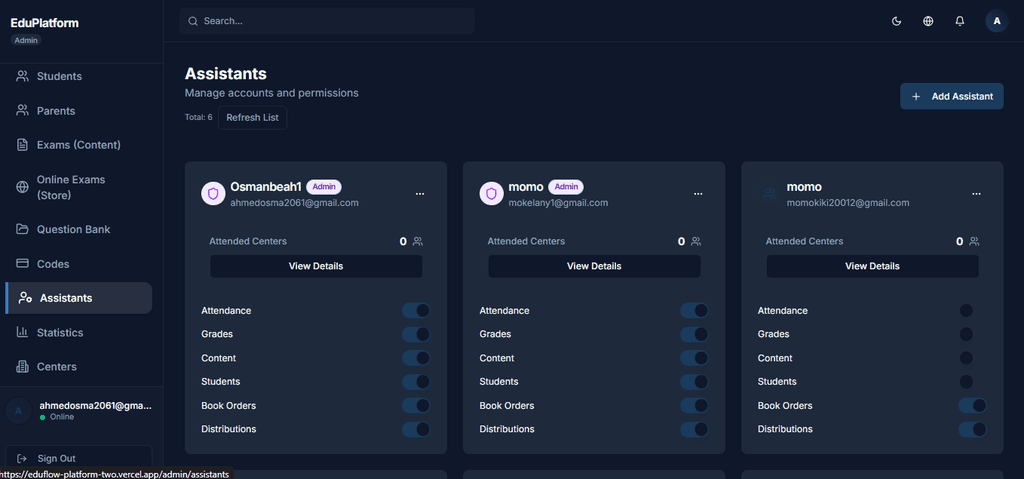
Task: Select the Assistants sidebar item
Action: (78, 298)
